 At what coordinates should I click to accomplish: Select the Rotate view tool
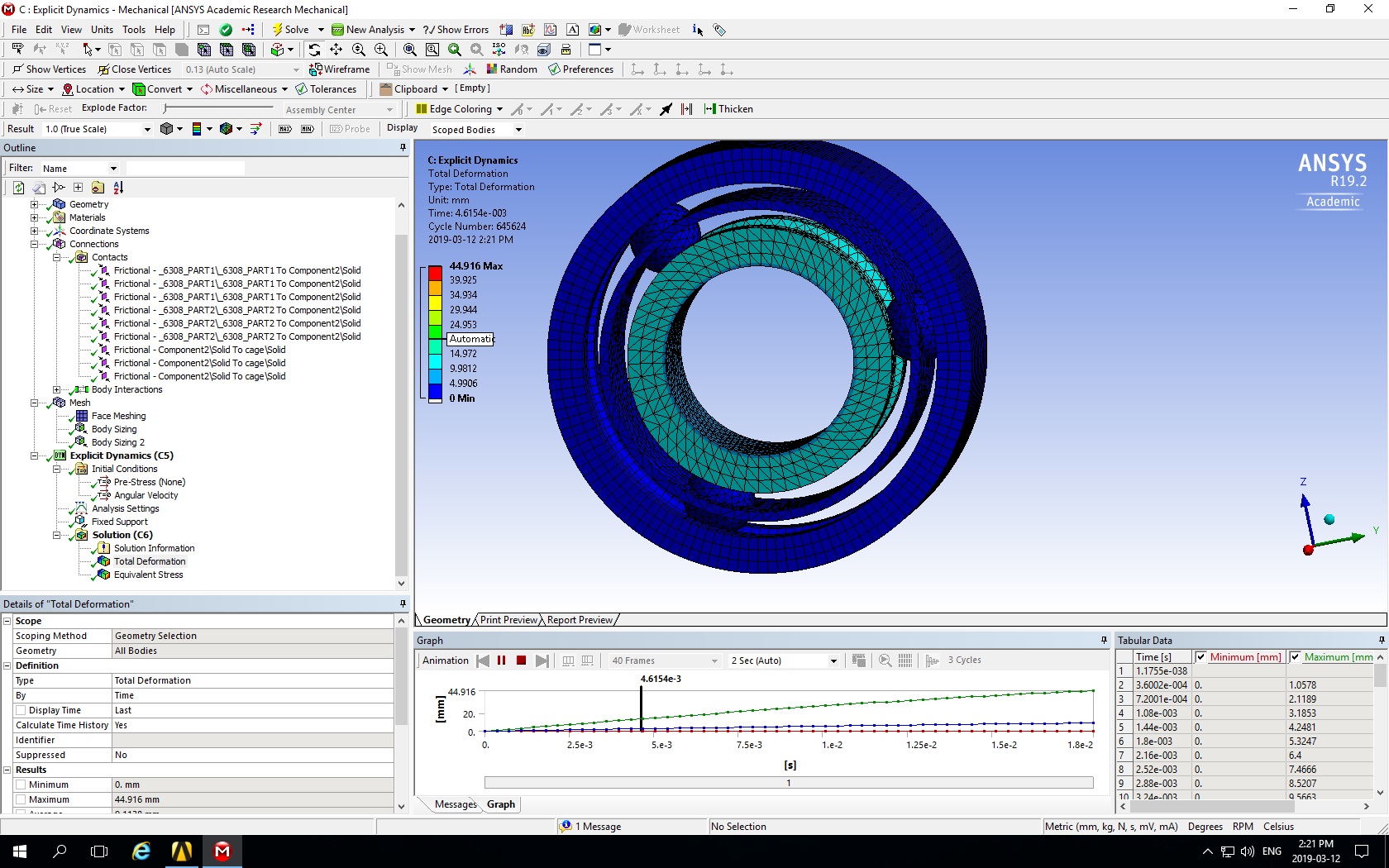click(314, 50)
